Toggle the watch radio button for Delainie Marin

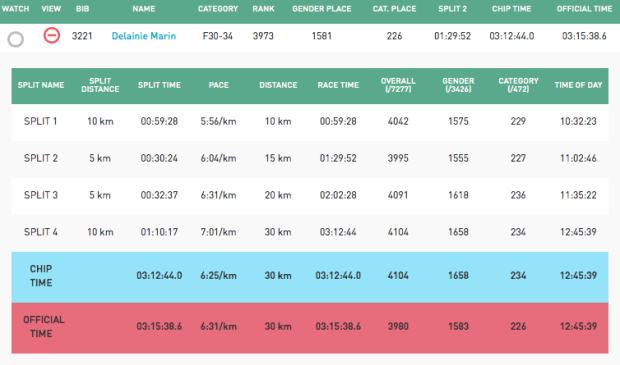16,39
